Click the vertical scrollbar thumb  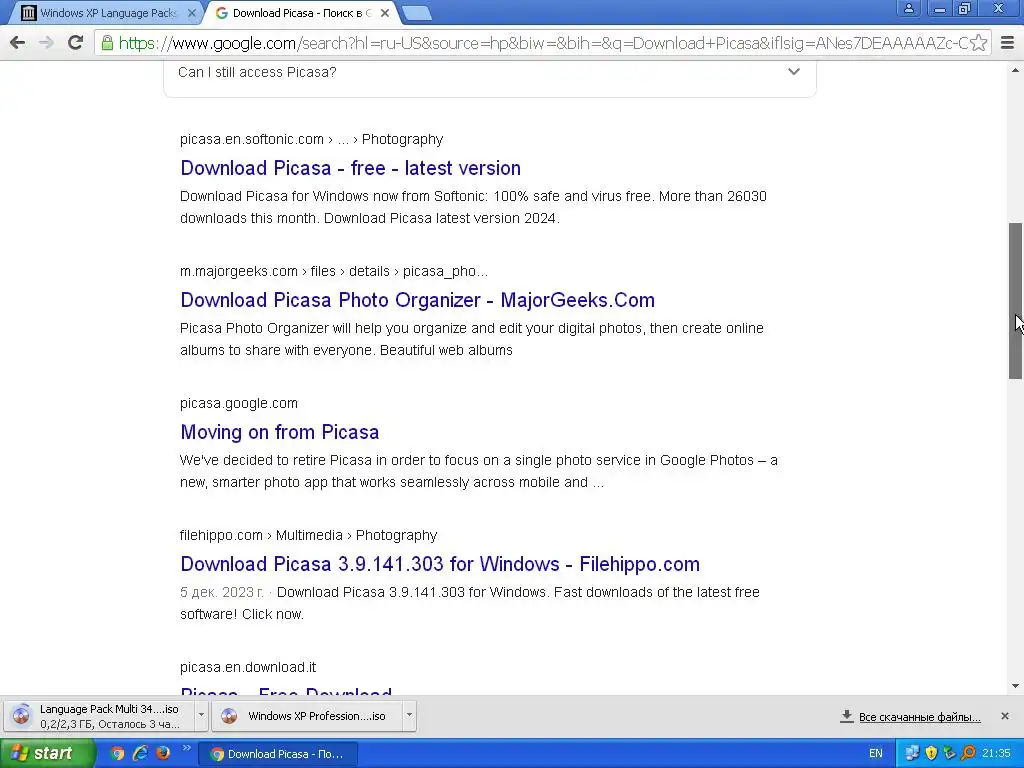[x=1015, y=300]
